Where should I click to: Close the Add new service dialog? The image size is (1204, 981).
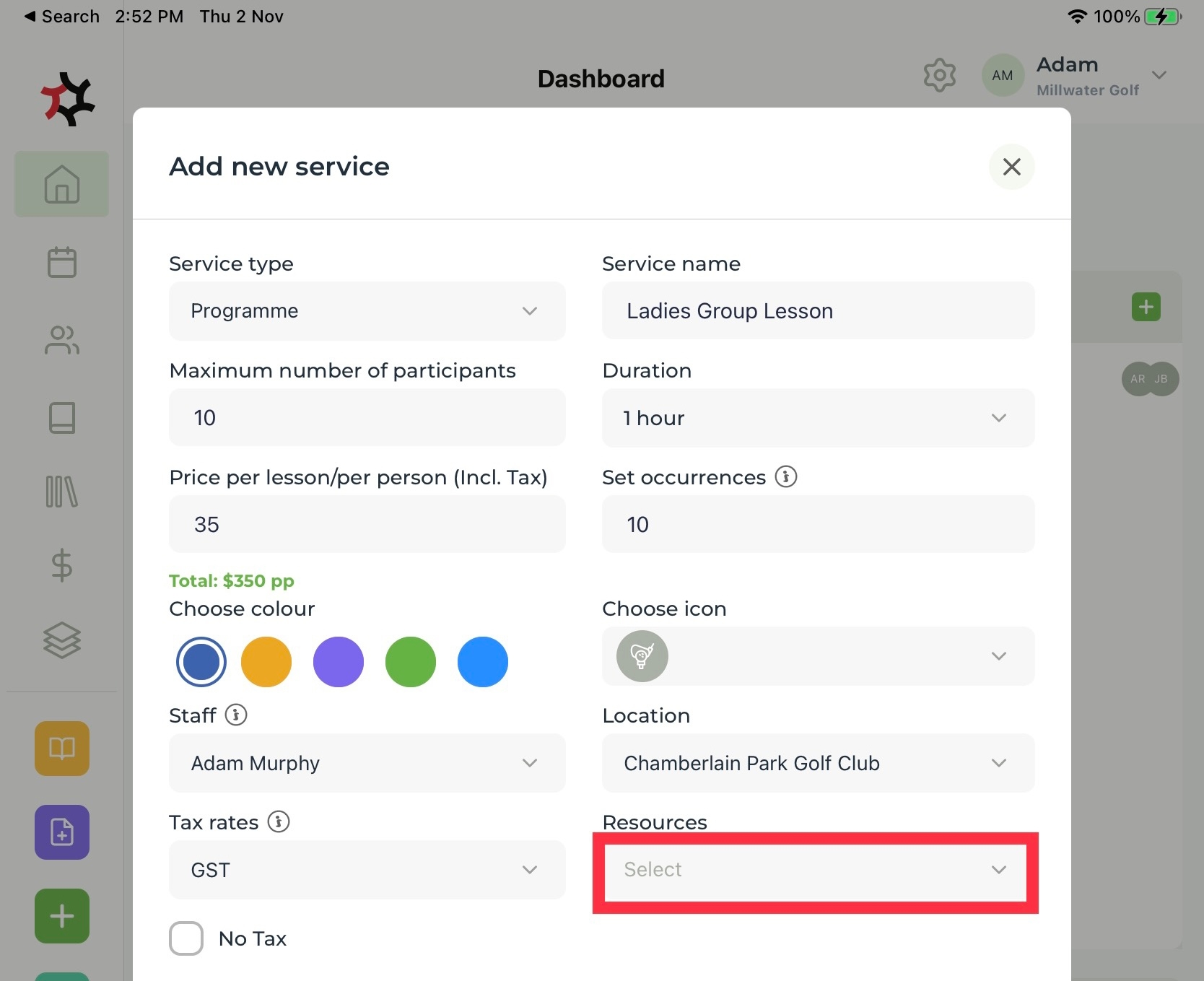click(x=1011, y=167)
